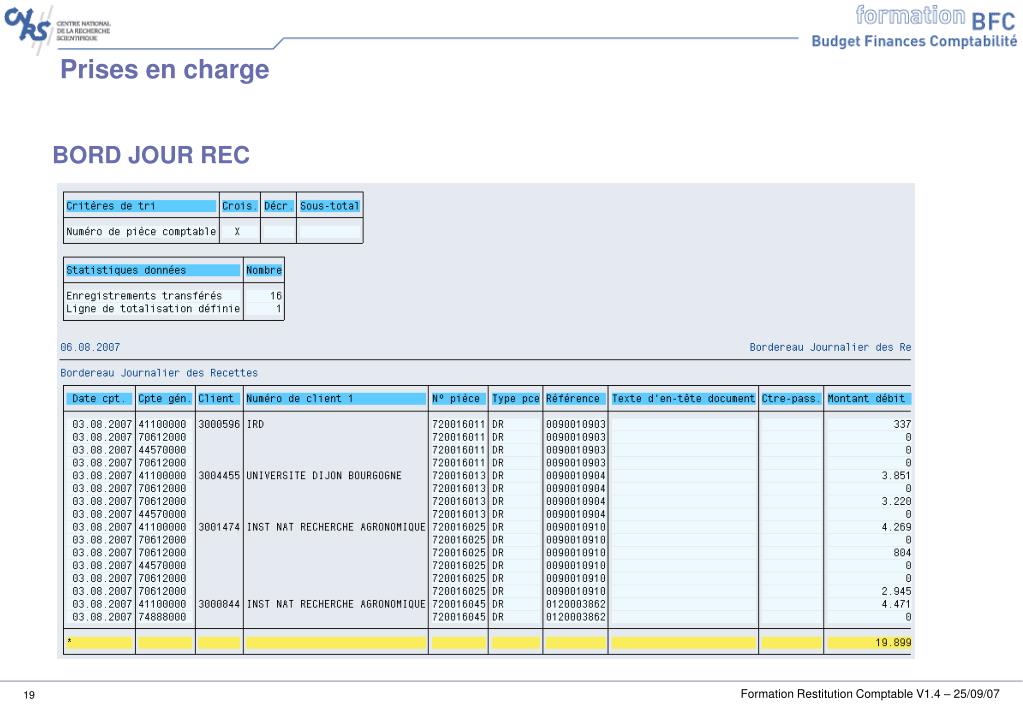Select the debit amount 804
The width and height of the screenshot is (1023, 708).
(x=902, y=553)
